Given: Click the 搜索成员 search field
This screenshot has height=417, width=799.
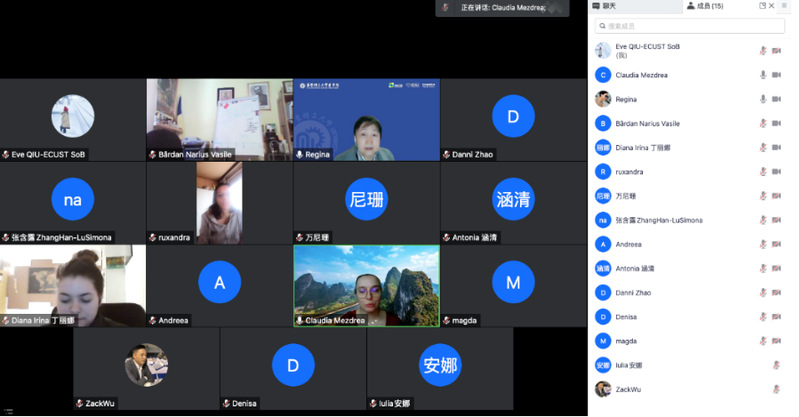Looking at the screenshot, I should coord(690,26).
